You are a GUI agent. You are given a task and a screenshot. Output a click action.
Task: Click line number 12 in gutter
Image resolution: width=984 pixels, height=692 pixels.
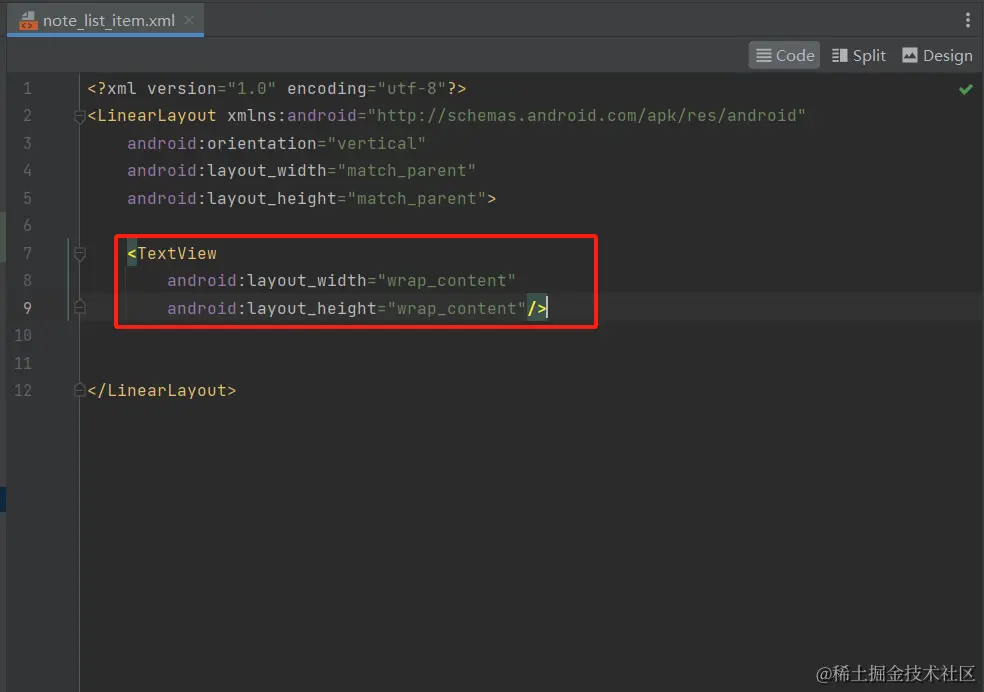[x=23, y=390]
